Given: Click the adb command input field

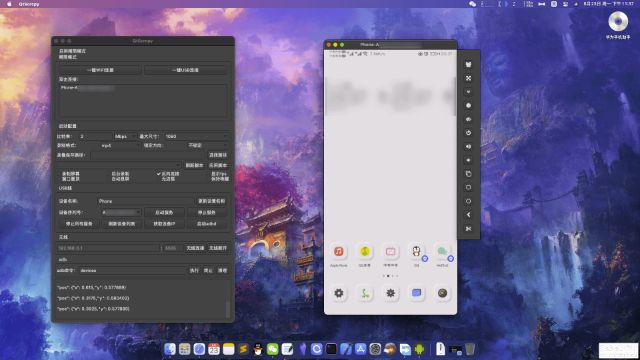Looking at the screenshot, I should click(132, 271).
